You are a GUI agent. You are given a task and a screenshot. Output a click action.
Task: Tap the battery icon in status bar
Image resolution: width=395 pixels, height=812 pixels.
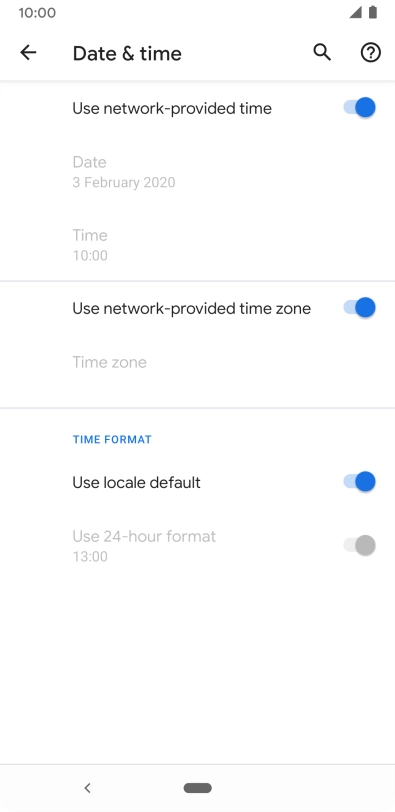[373, 12]
